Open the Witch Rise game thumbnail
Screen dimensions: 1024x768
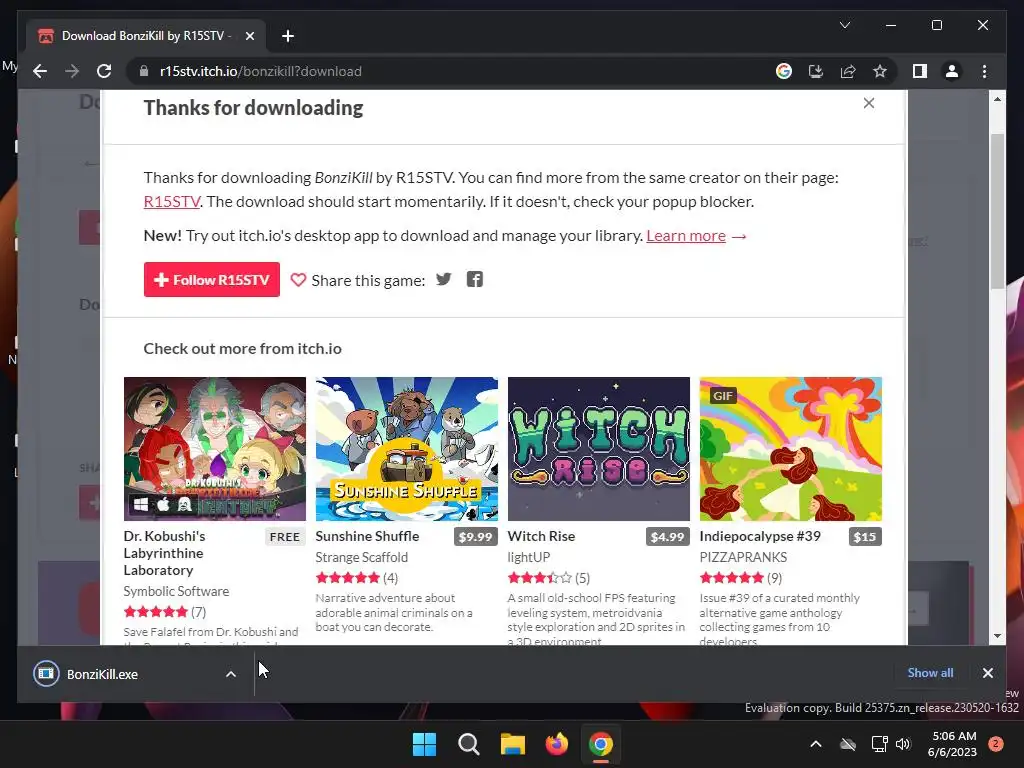(598, 449)
